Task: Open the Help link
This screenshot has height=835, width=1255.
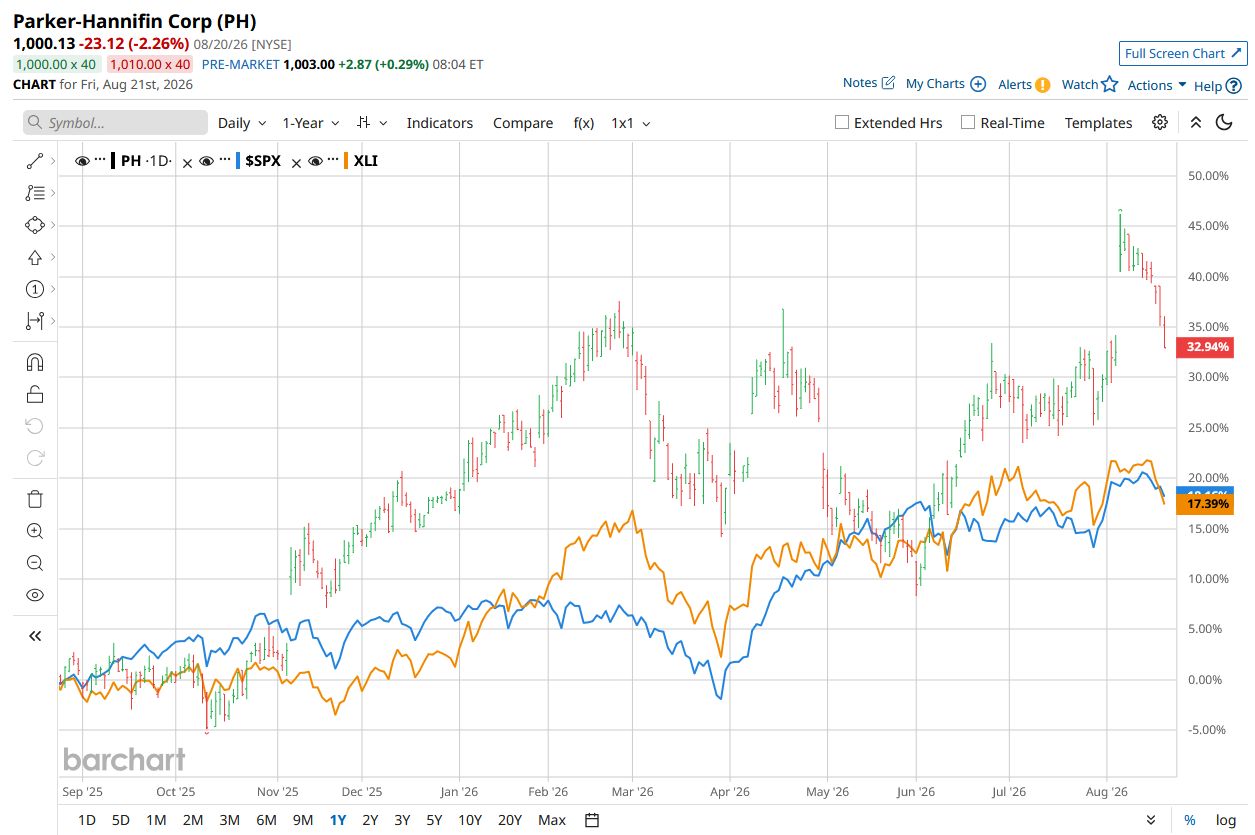Action: (1218, 85)
